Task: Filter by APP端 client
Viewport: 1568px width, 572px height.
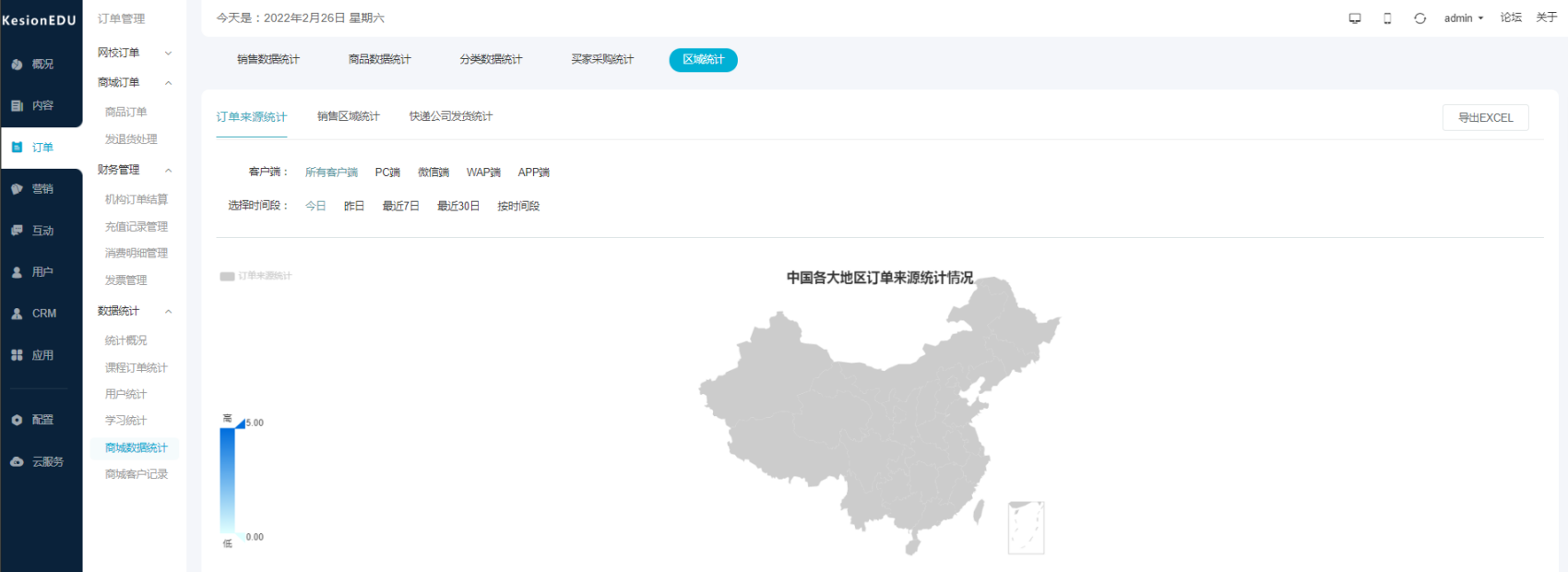Action: pyautogui.click(x=534, y=173)
